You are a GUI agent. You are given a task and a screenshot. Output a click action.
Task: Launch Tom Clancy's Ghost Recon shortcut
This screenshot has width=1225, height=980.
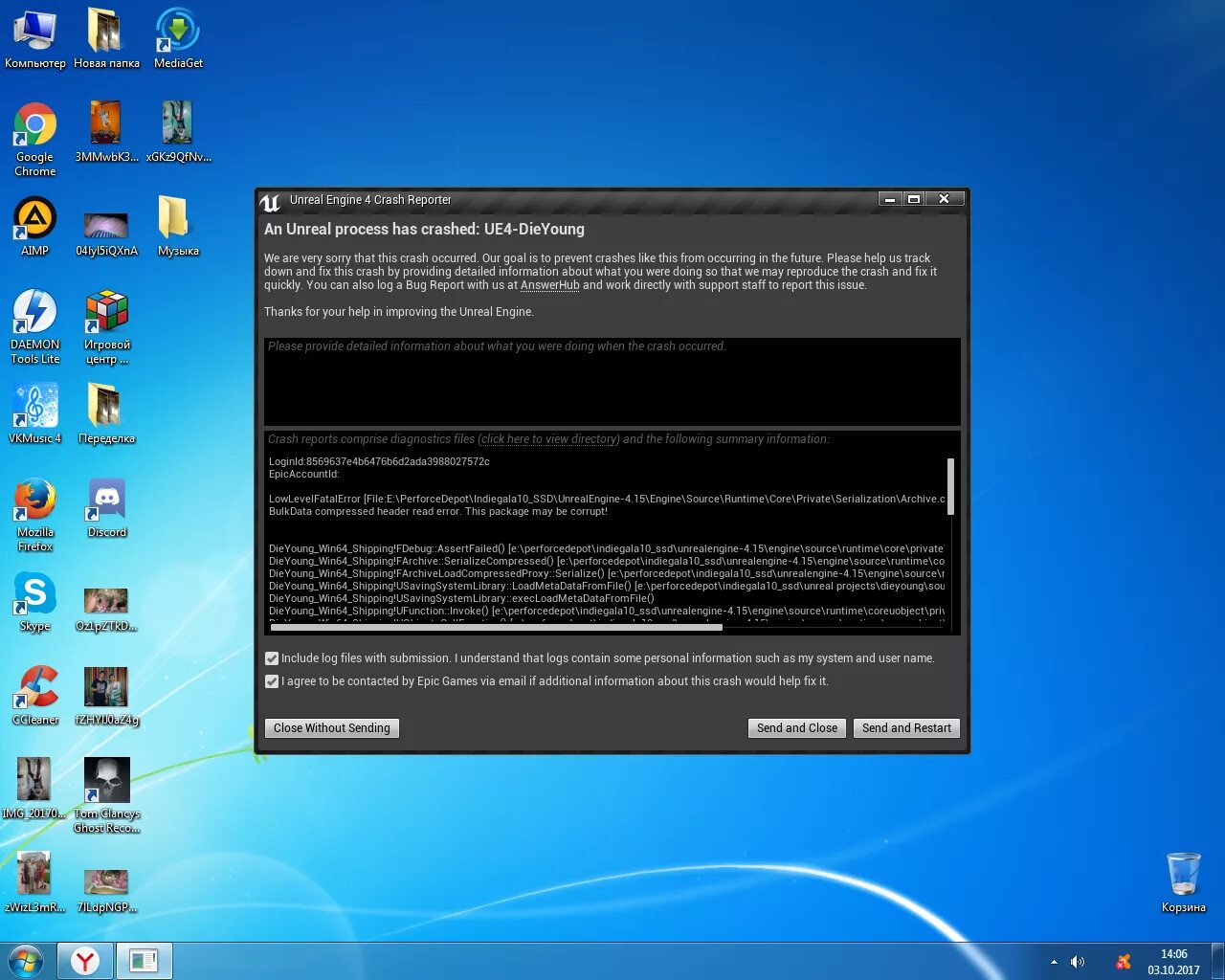click(x=106, y=796)
